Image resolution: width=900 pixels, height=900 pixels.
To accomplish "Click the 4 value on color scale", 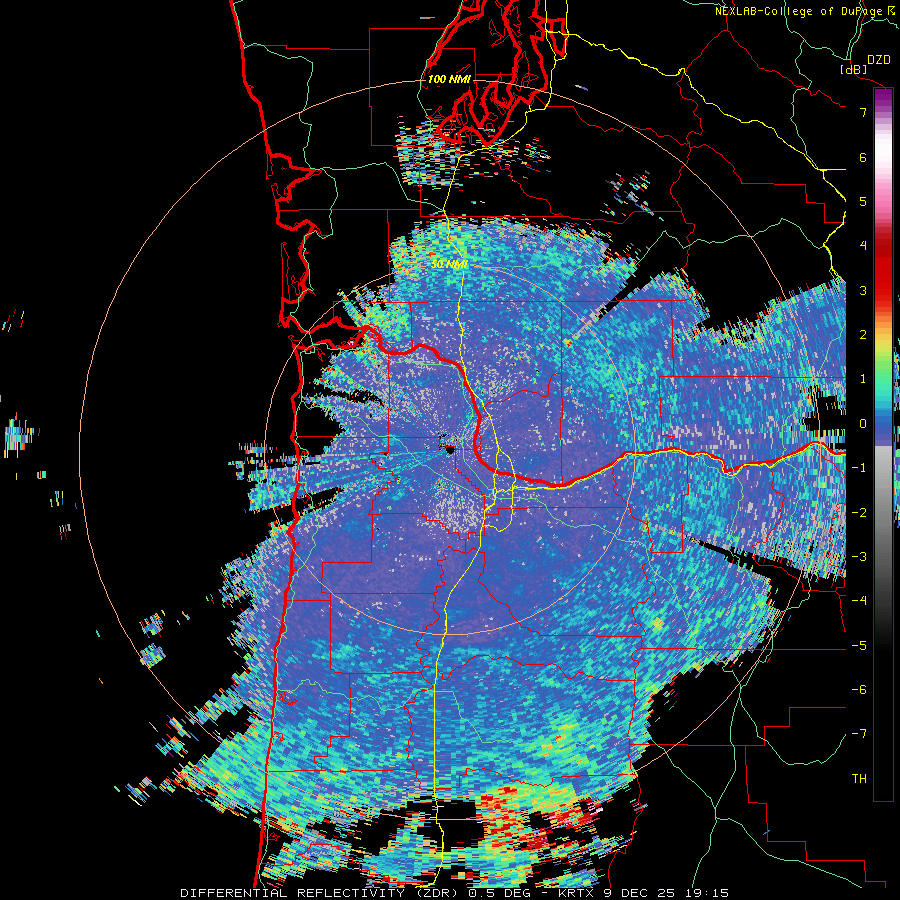I will tap(863, 246).
